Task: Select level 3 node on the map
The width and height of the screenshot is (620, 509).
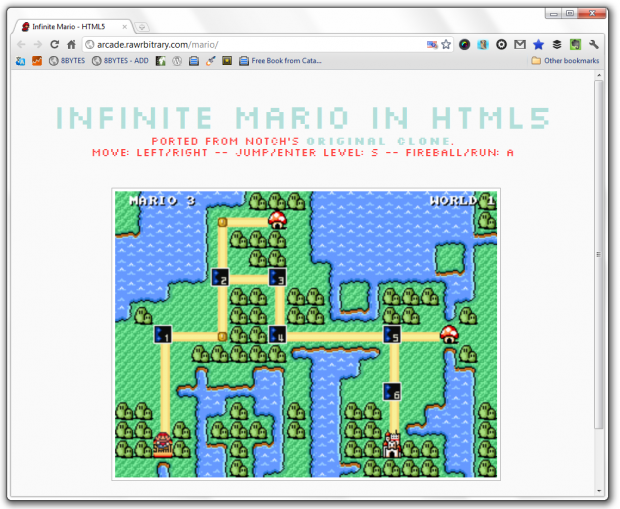Action: click(277, 277)
